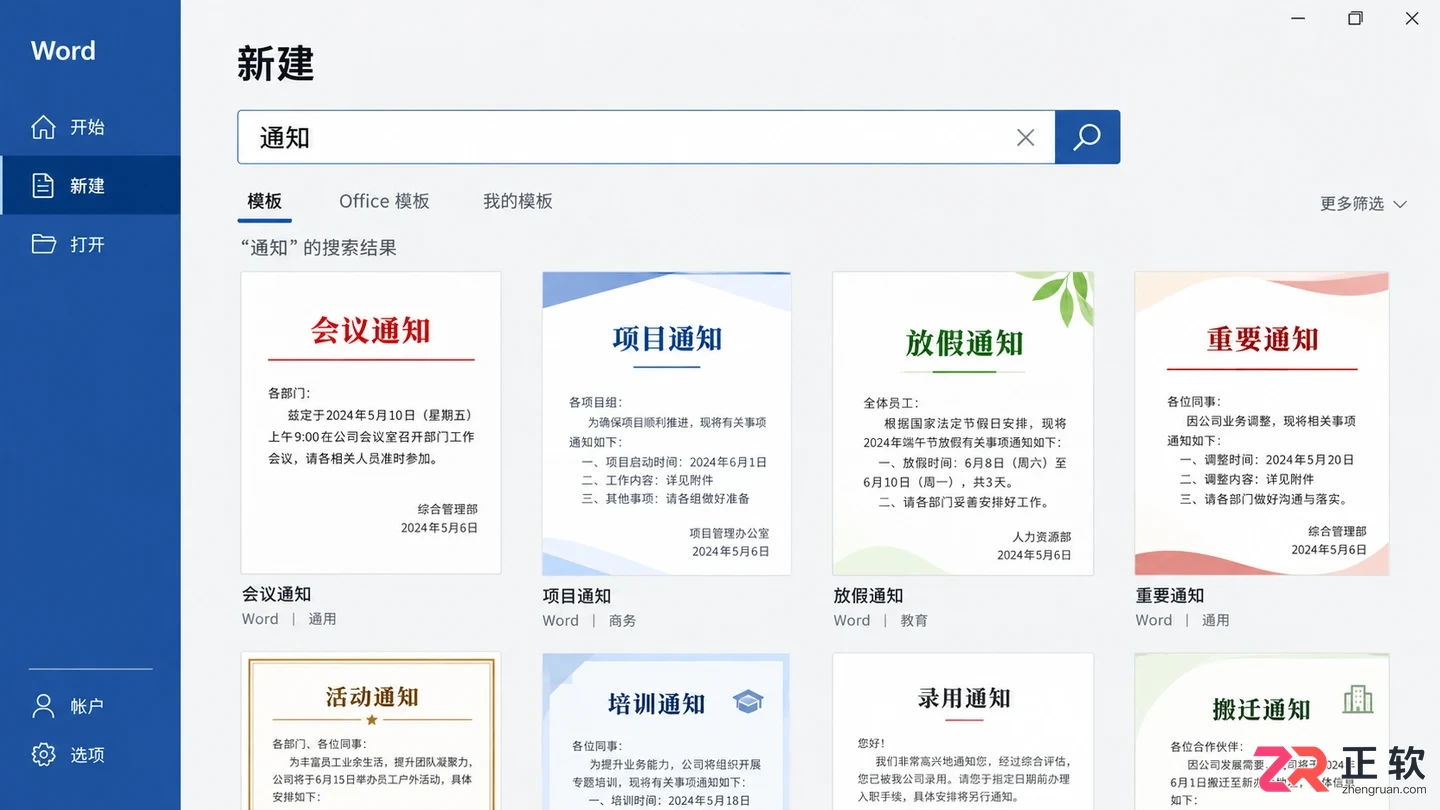1440x810 pixels.
Task: Choose the 放假通知 template thumbnail
Action: tap(963, 423)
